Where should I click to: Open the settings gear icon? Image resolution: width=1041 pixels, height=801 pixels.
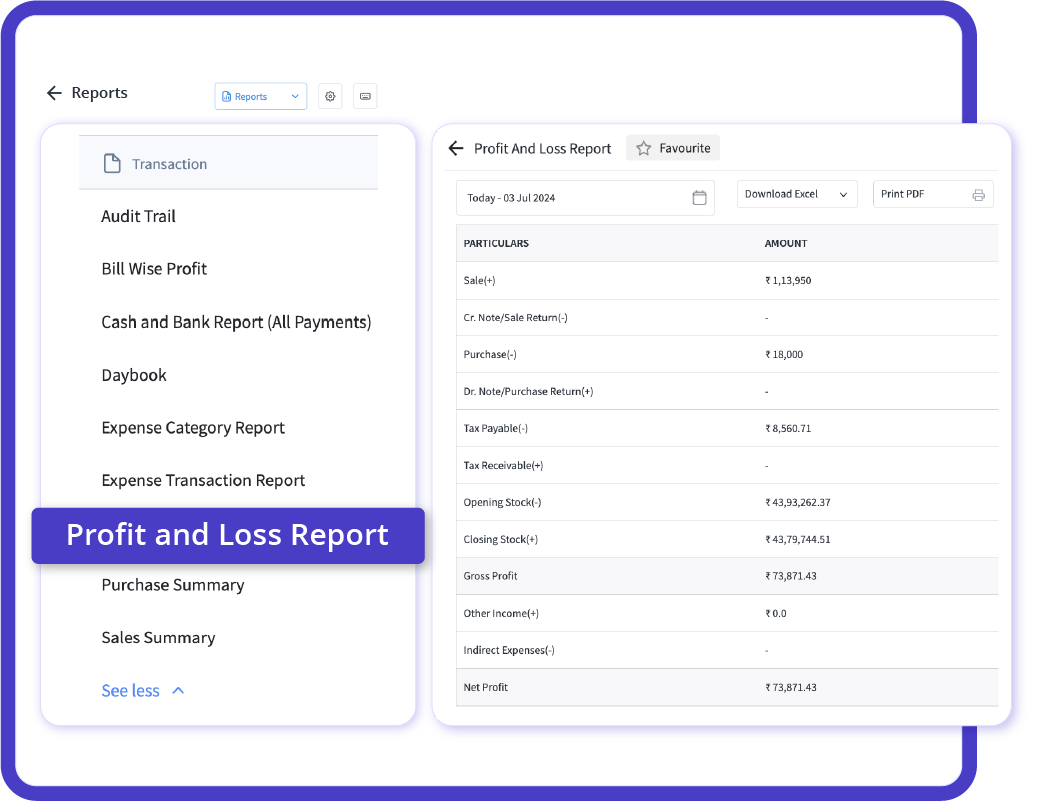330,96
